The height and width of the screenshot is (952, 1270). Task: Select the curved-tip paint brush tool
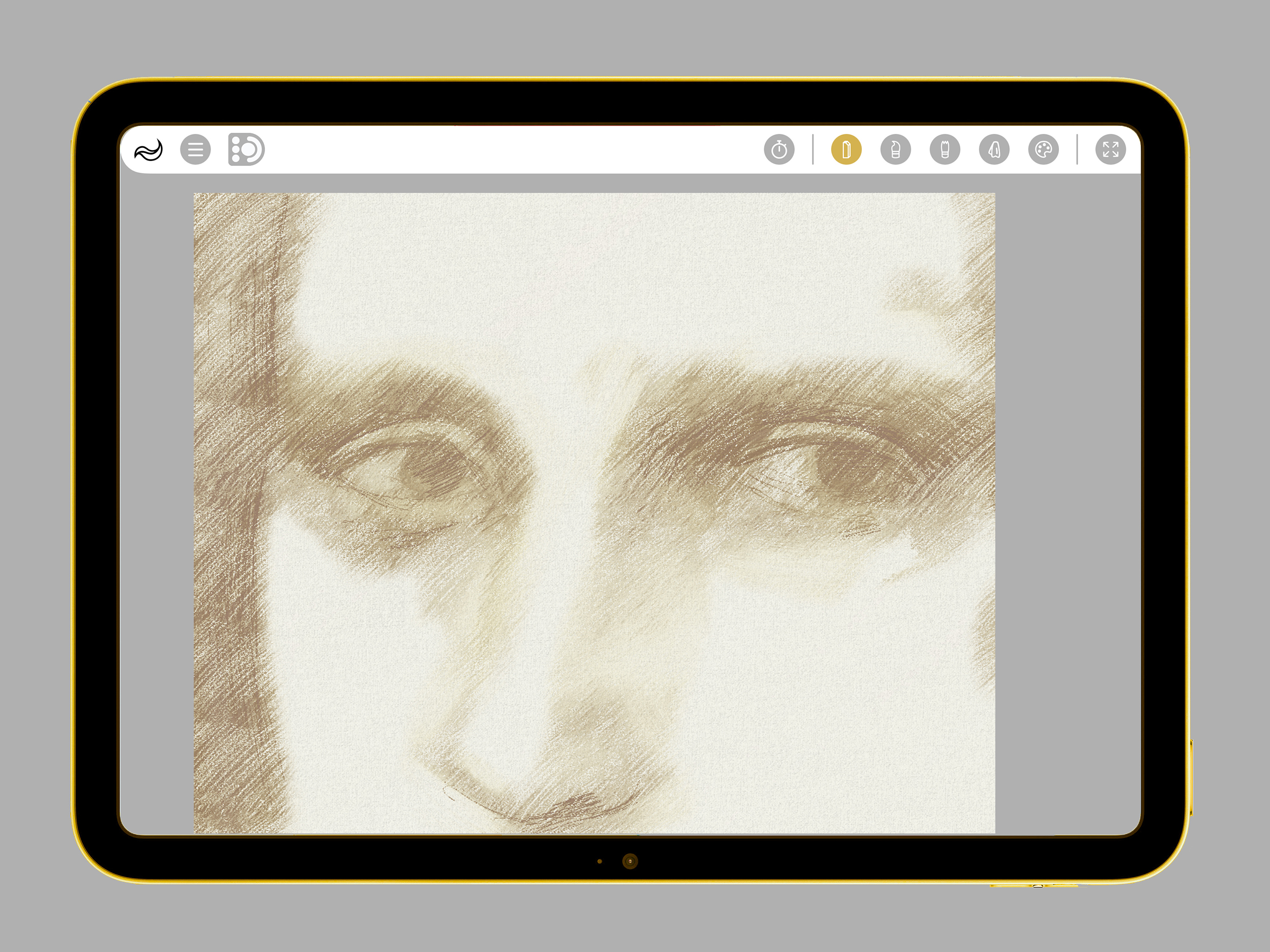[896, 150]
